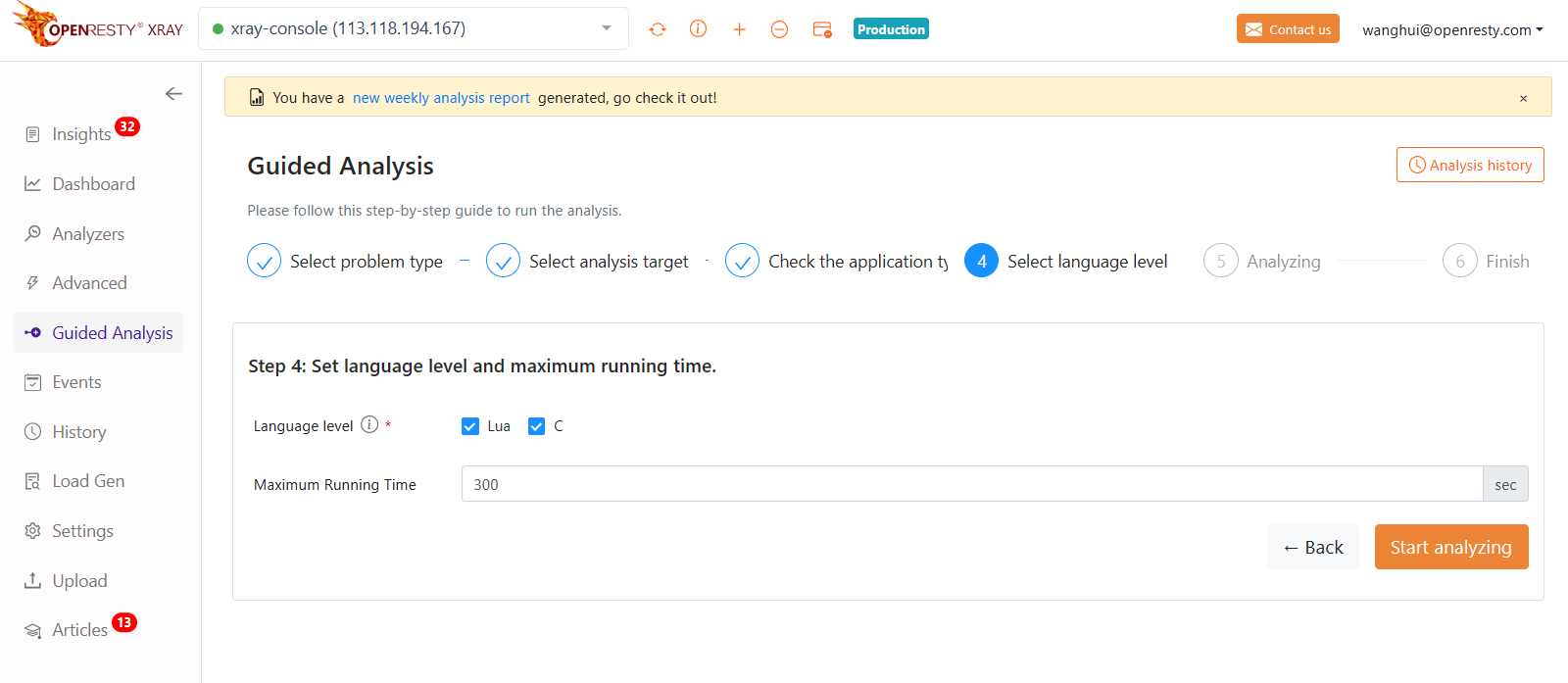Click step 1 Select problem type checkmark
This screenshot has width=1568, height=683.
264,261
